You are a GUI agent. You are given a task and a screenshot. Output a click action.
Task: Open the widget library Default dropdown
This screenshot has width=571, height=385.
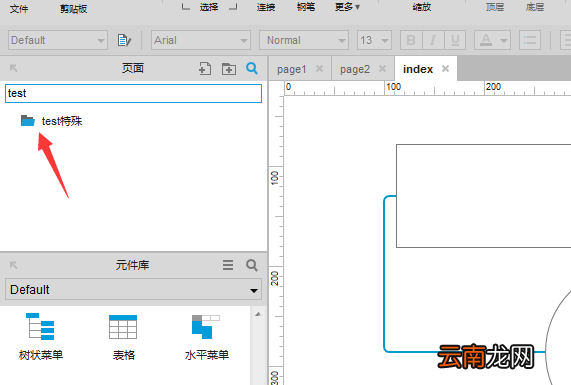click(133, 290)
